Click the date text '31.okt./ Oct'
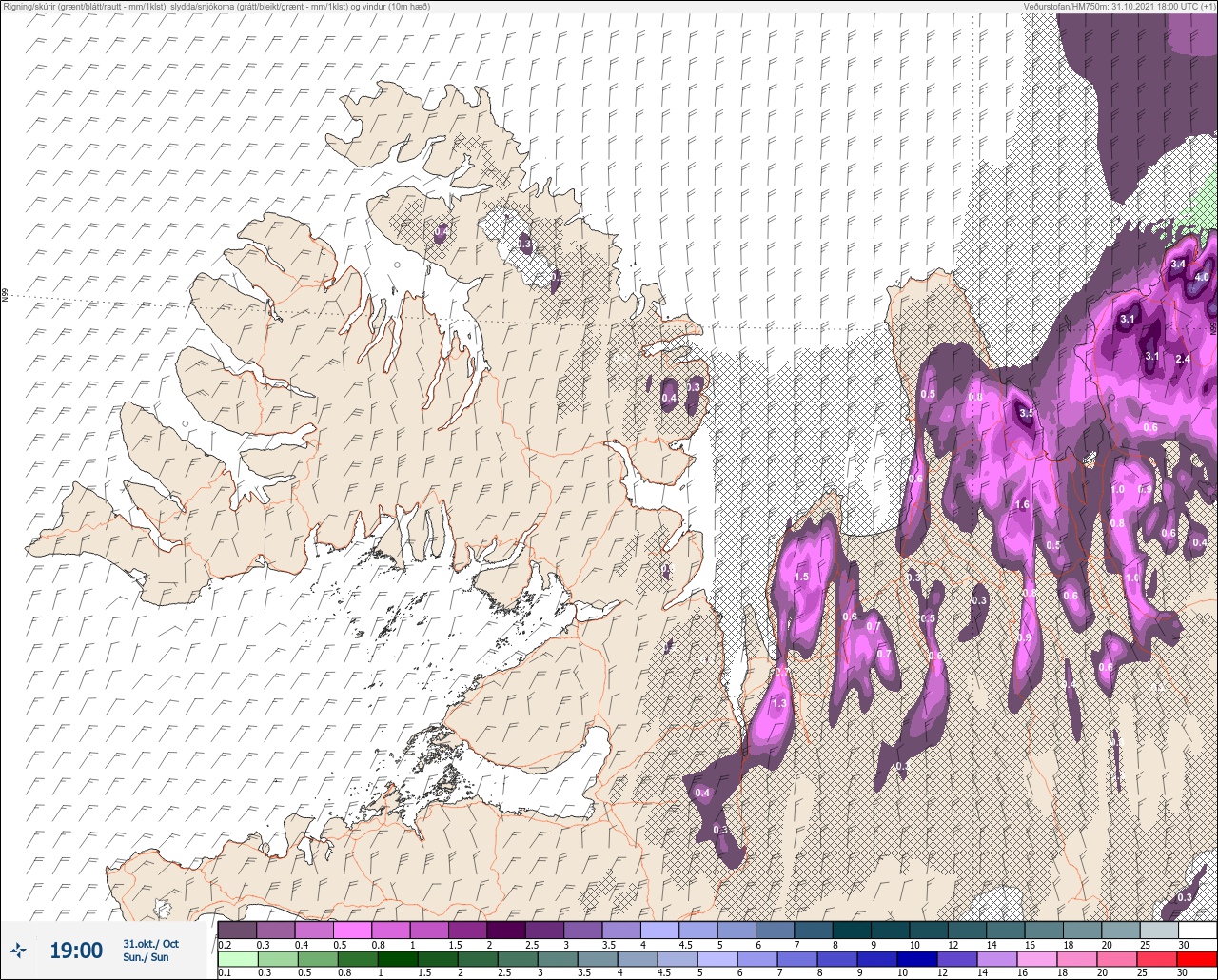This screenshot has width=1218, height=980. (150, 944)
